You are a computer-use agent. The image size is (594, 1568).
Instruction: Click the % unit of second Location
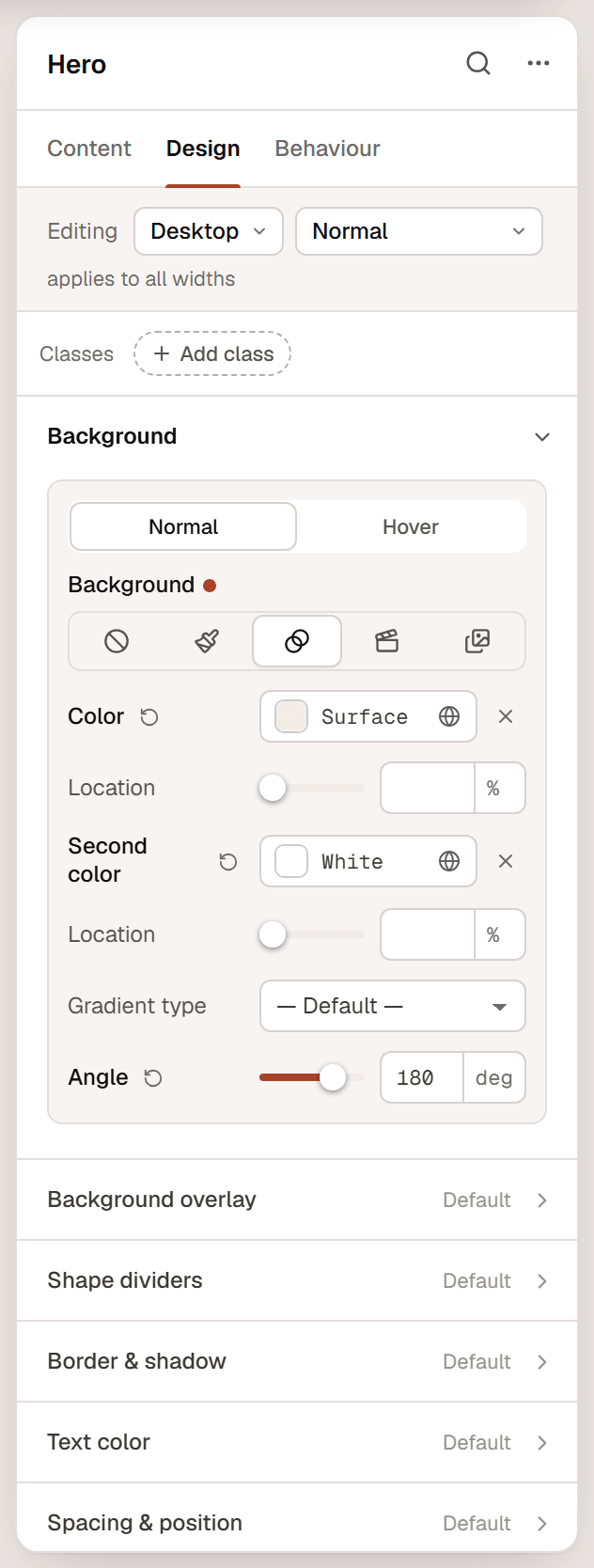click(x=493, y=934)
